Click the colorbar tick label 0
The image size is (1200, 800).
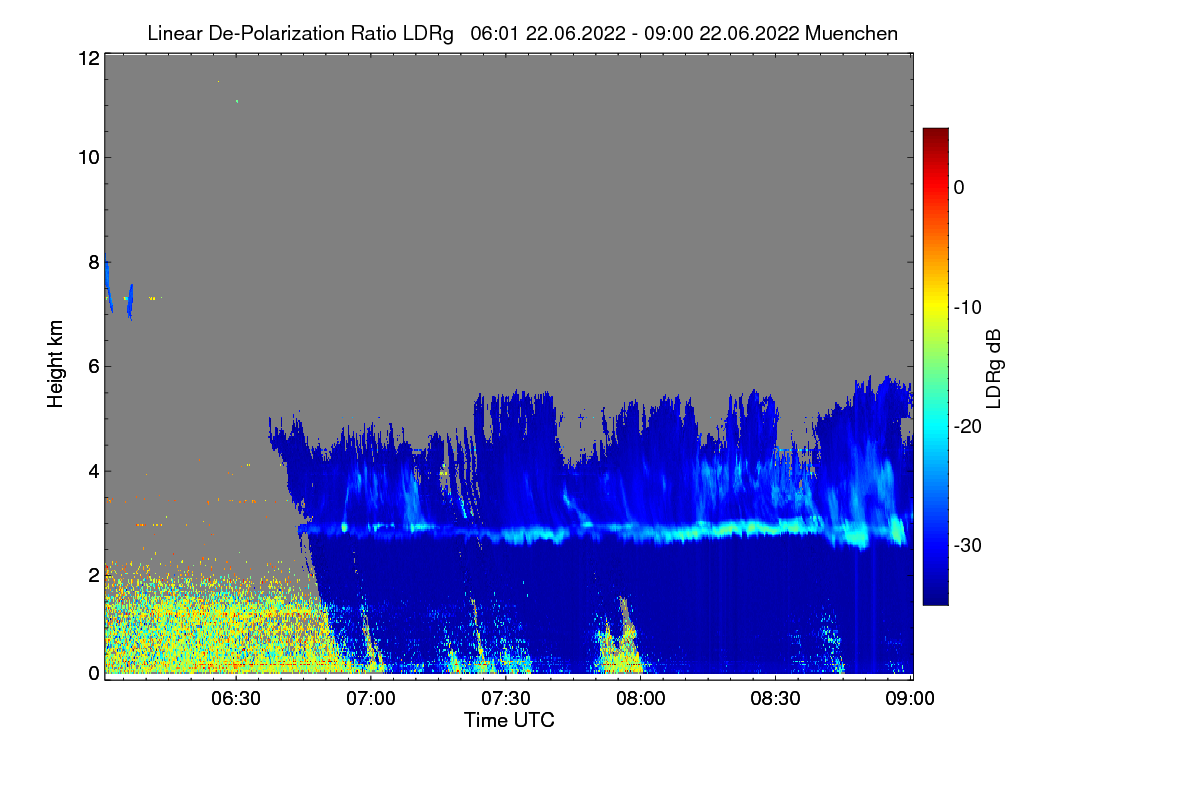point(959,187)
